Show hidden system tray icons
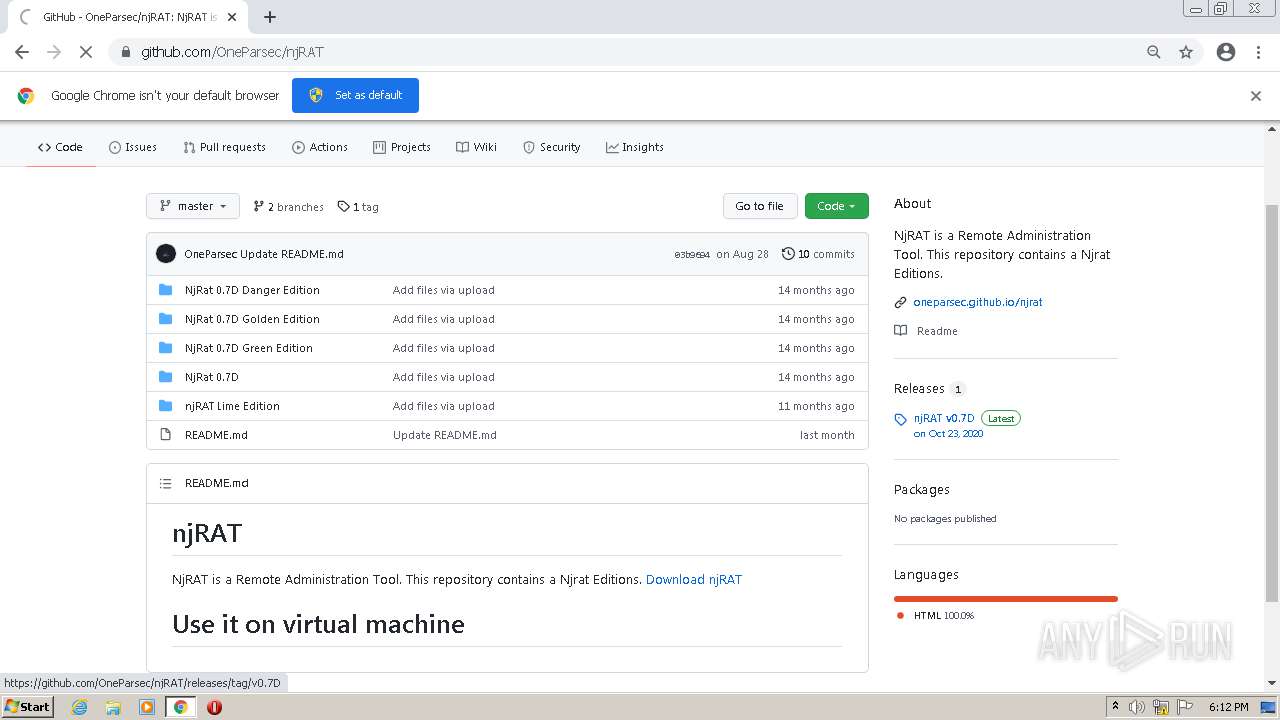The image size is (1280, 720). point(1115,707)
